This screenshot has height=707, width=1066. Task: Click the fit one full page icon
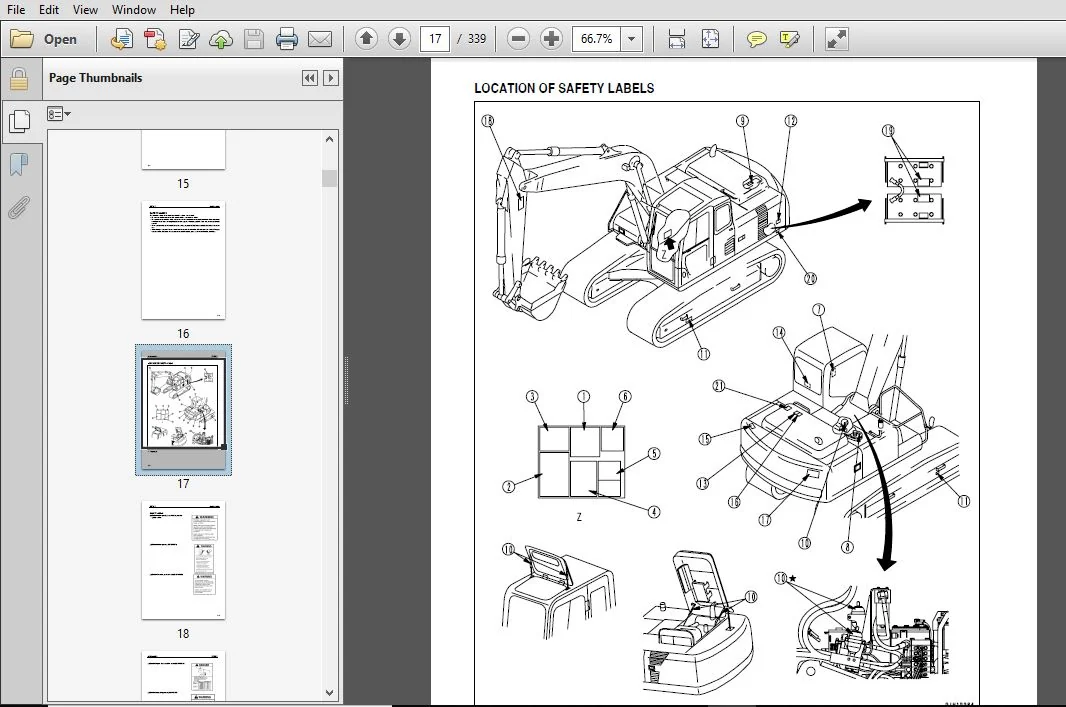[710, 39]
